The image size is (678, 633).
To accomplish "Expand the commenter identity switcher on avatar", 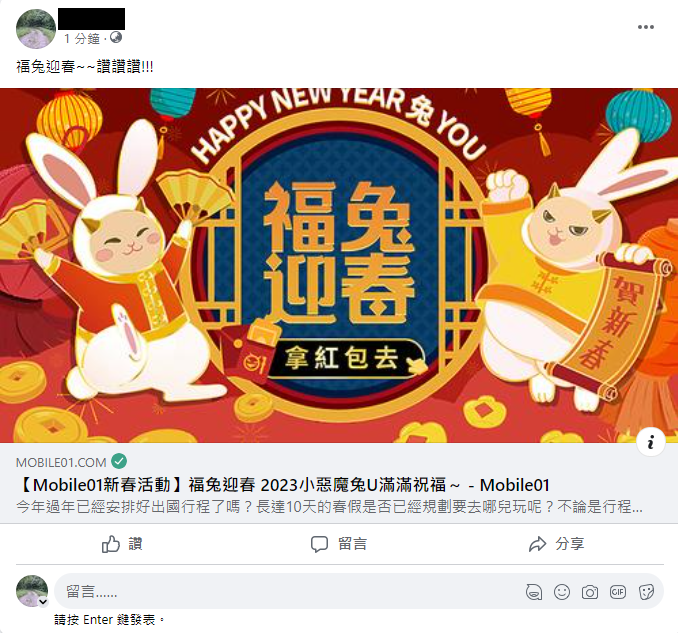I will pyautogui.click(x=43, y=601).
